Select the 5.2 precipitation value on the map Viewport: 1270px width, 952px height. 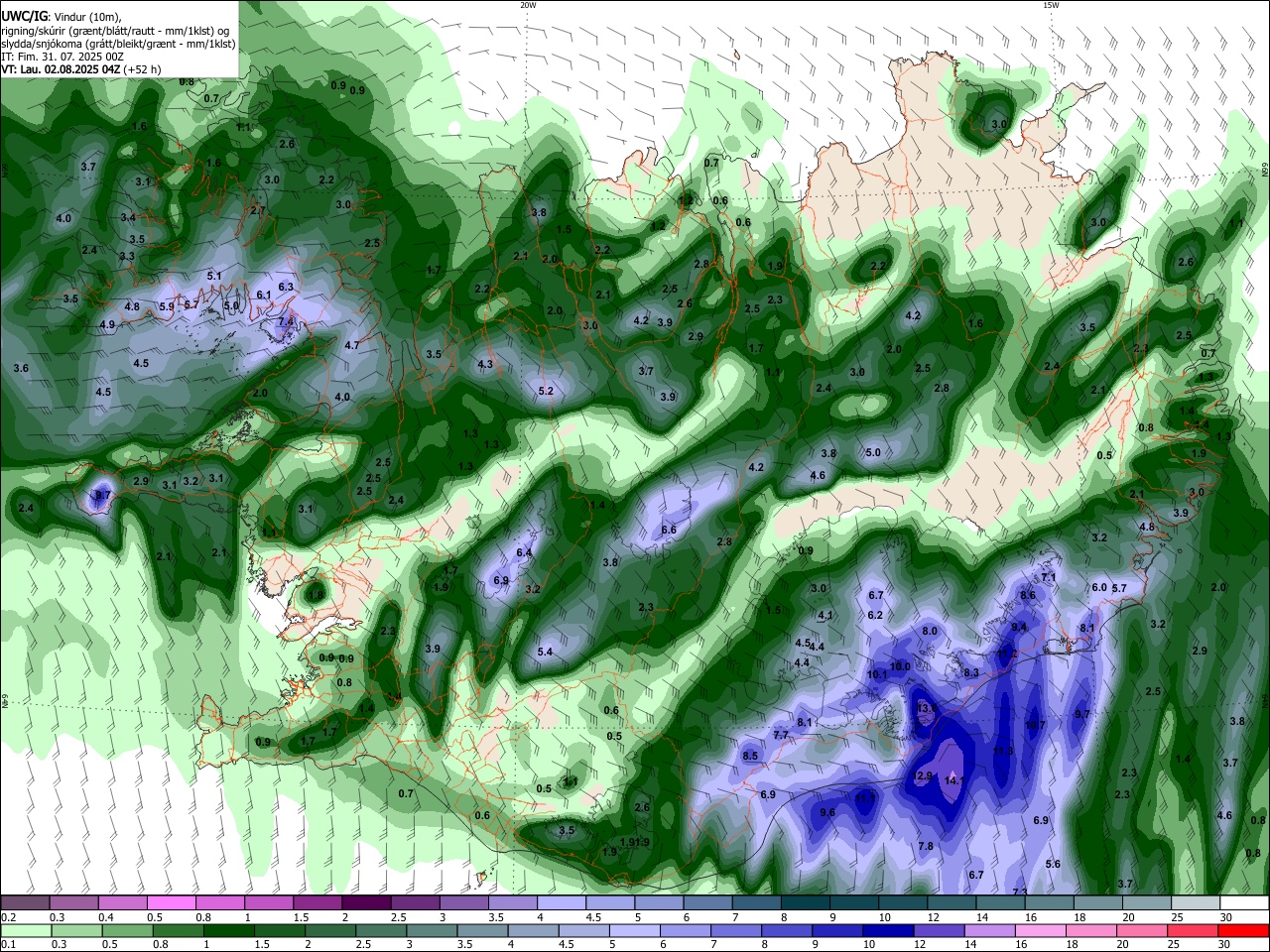(546, 392)
